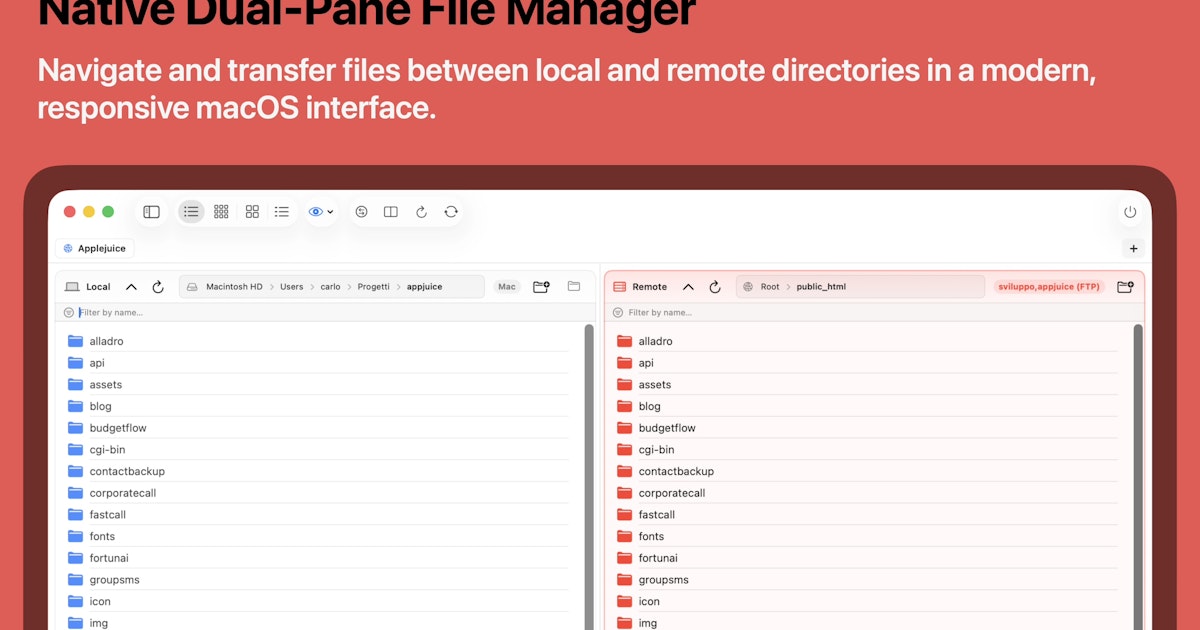Click the Mac badge in Local pane

coord(507,287)
